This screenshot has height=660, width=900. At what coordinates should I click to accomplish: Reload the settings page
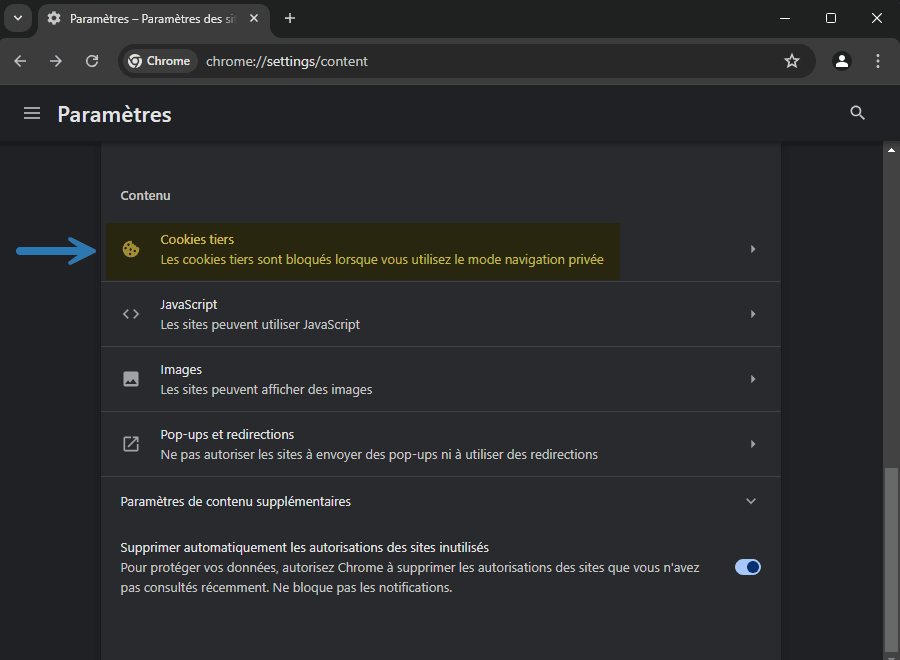click(x=92, y=61)
